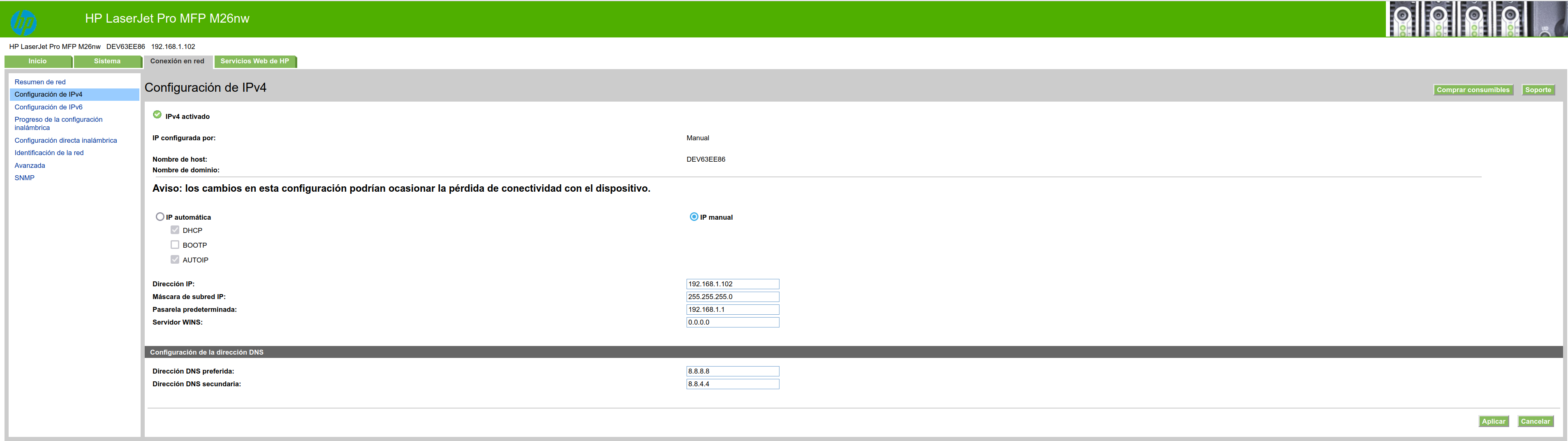Click the Aplicar button
This screenshot has height=441, width=1568.
[1494, 422]
